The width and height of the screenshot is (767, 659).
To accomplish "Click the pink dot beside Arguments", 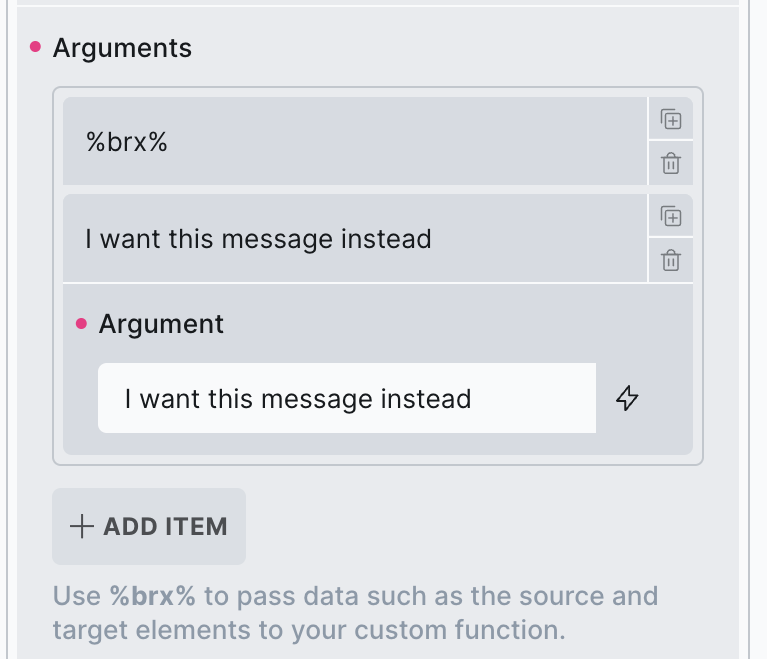I will (x=37, y=47).
